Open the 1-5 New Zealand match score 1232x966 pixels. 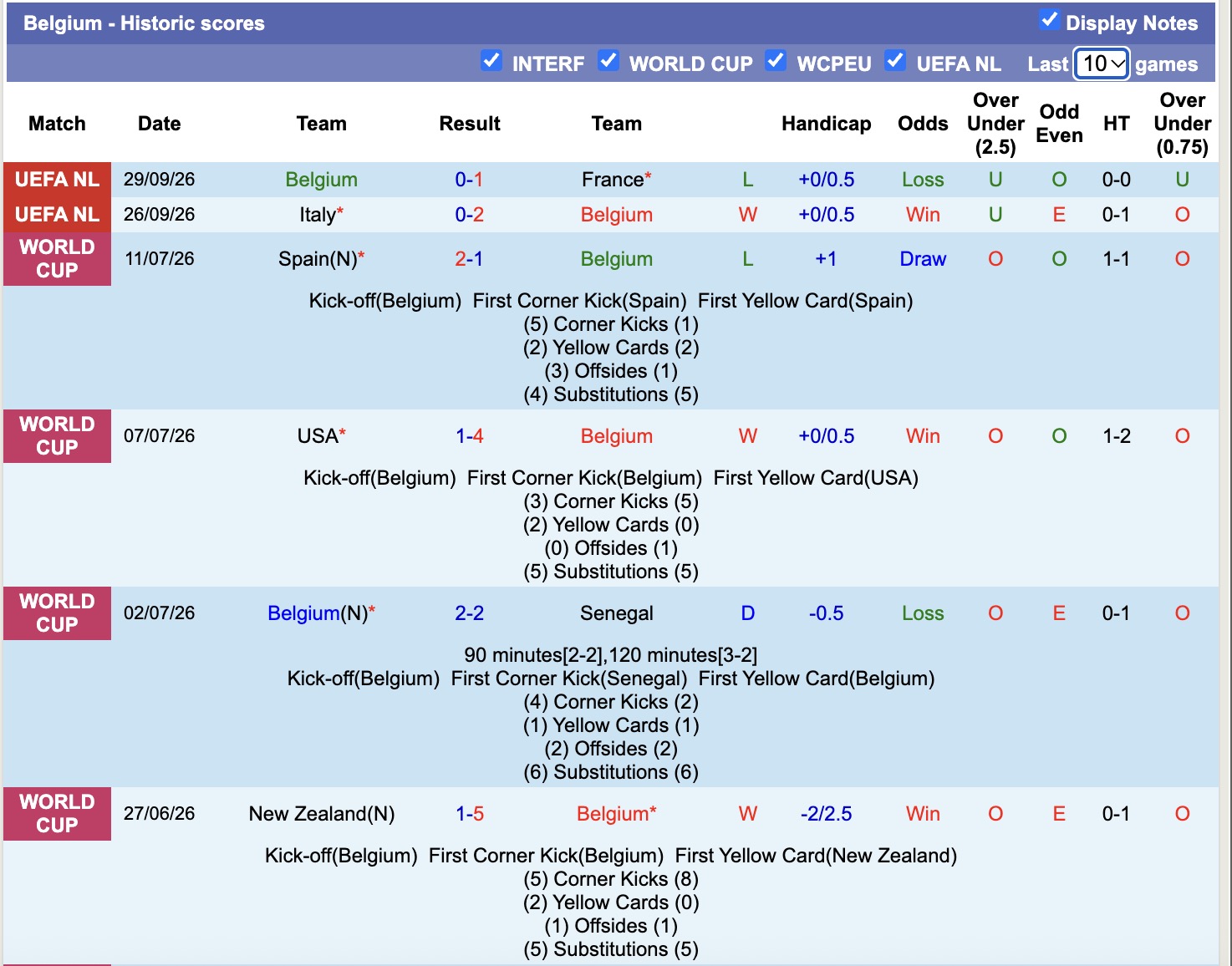click(469, 814)
